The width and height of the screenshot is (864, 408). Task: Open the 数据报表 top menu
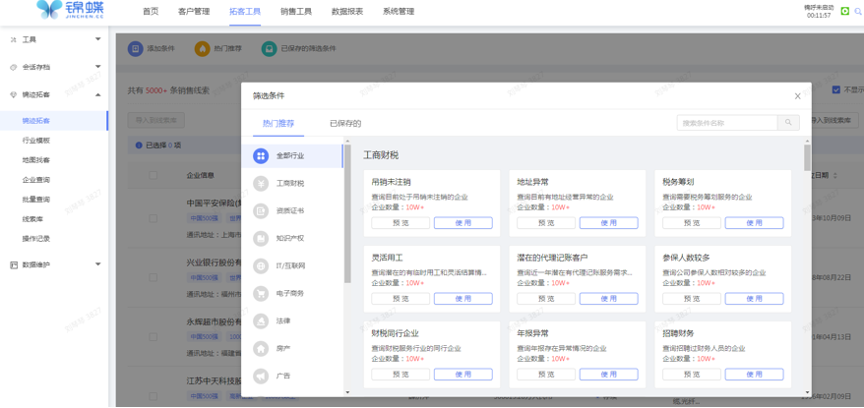pos(347,12)
